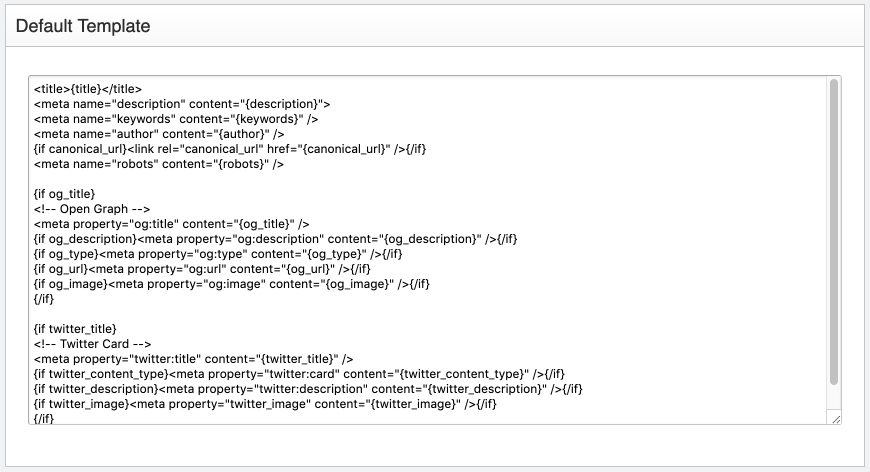
Task: Click the og:type conditional line
Action: [218, 253]
